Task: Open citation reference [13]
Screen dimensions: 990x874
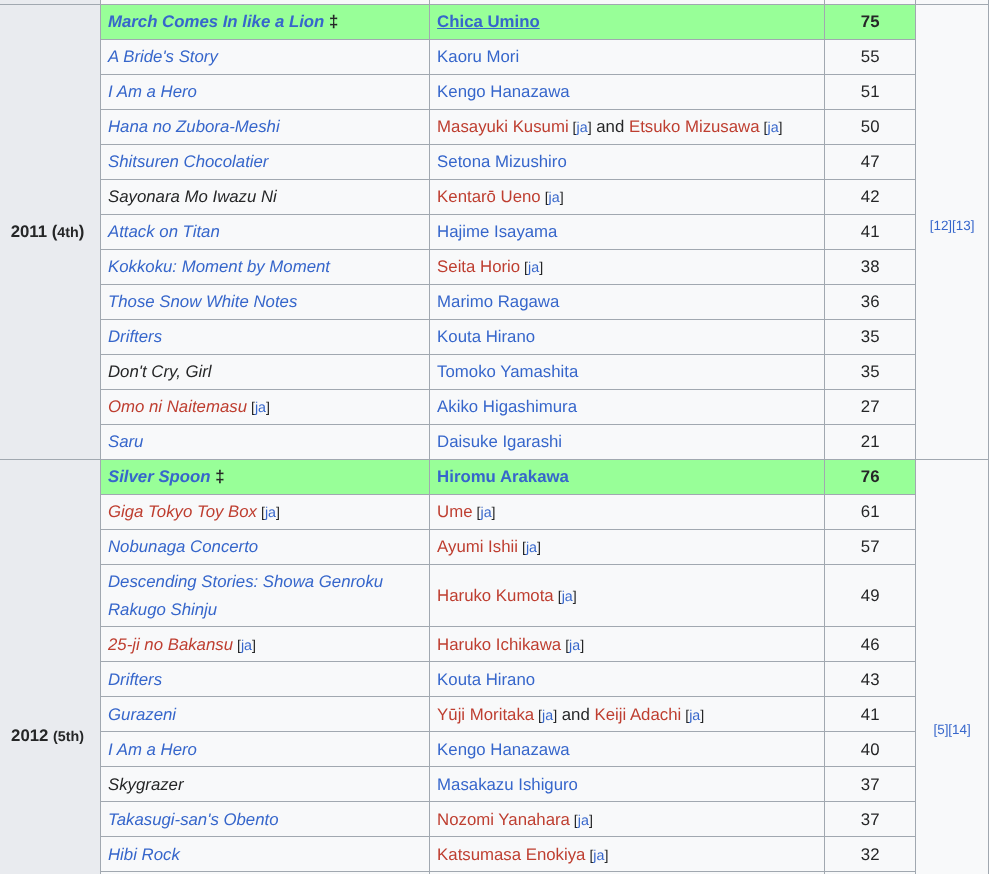Action: (963, 225)
